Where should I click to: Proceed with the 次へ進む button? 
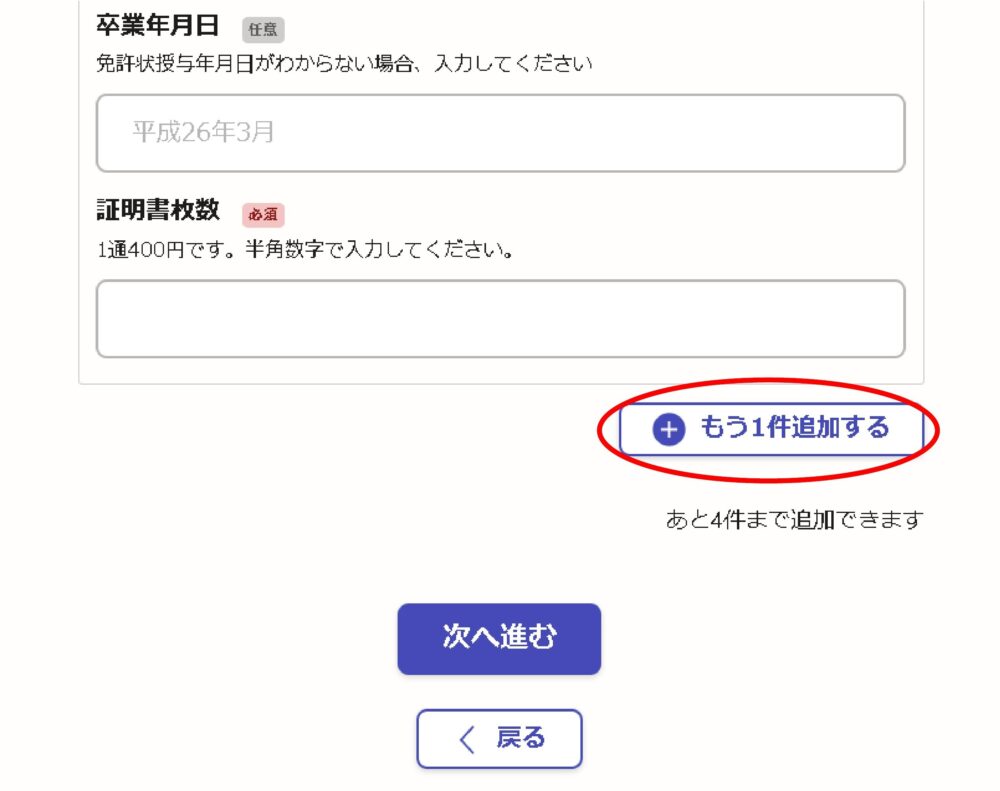[x=499, y=639]
